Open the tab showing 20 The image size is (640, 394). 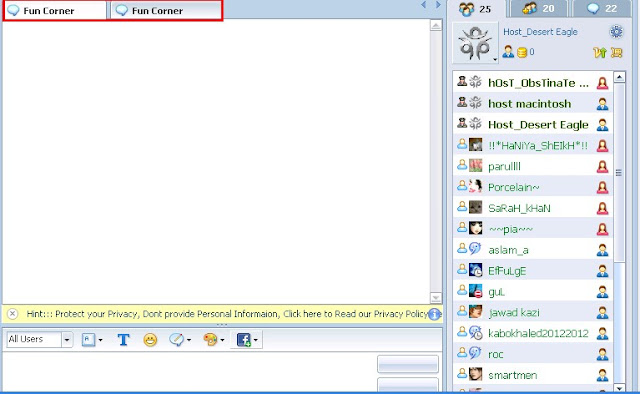click(x=539, y=9)
